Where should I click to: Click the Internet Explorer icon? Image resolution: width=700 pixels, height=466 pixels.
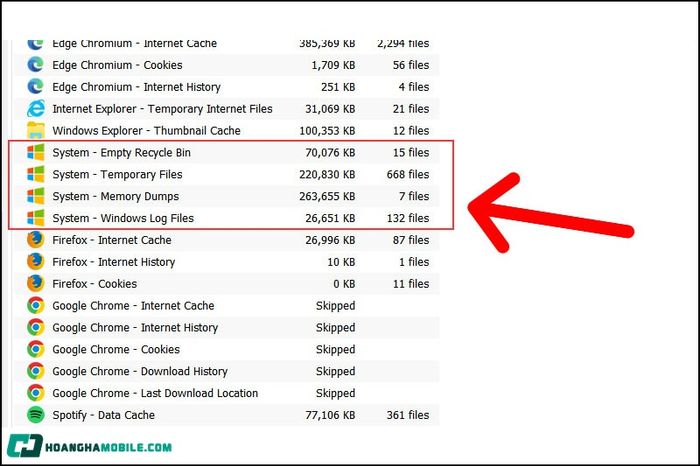[x=35, y=108]
